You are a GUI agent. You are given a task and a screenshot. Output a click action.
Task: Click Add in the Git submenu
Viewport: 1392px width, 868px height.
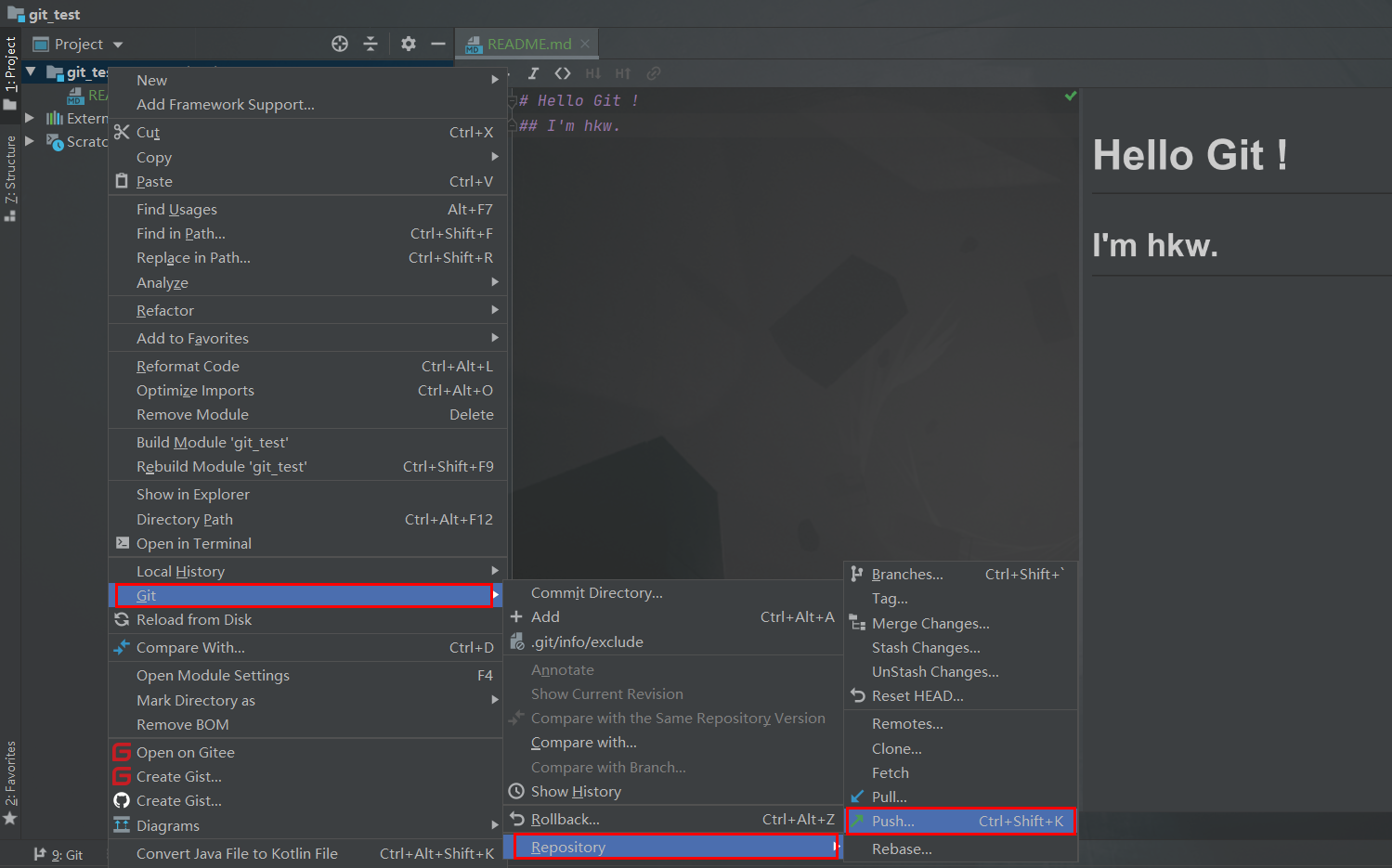point(672,616)
